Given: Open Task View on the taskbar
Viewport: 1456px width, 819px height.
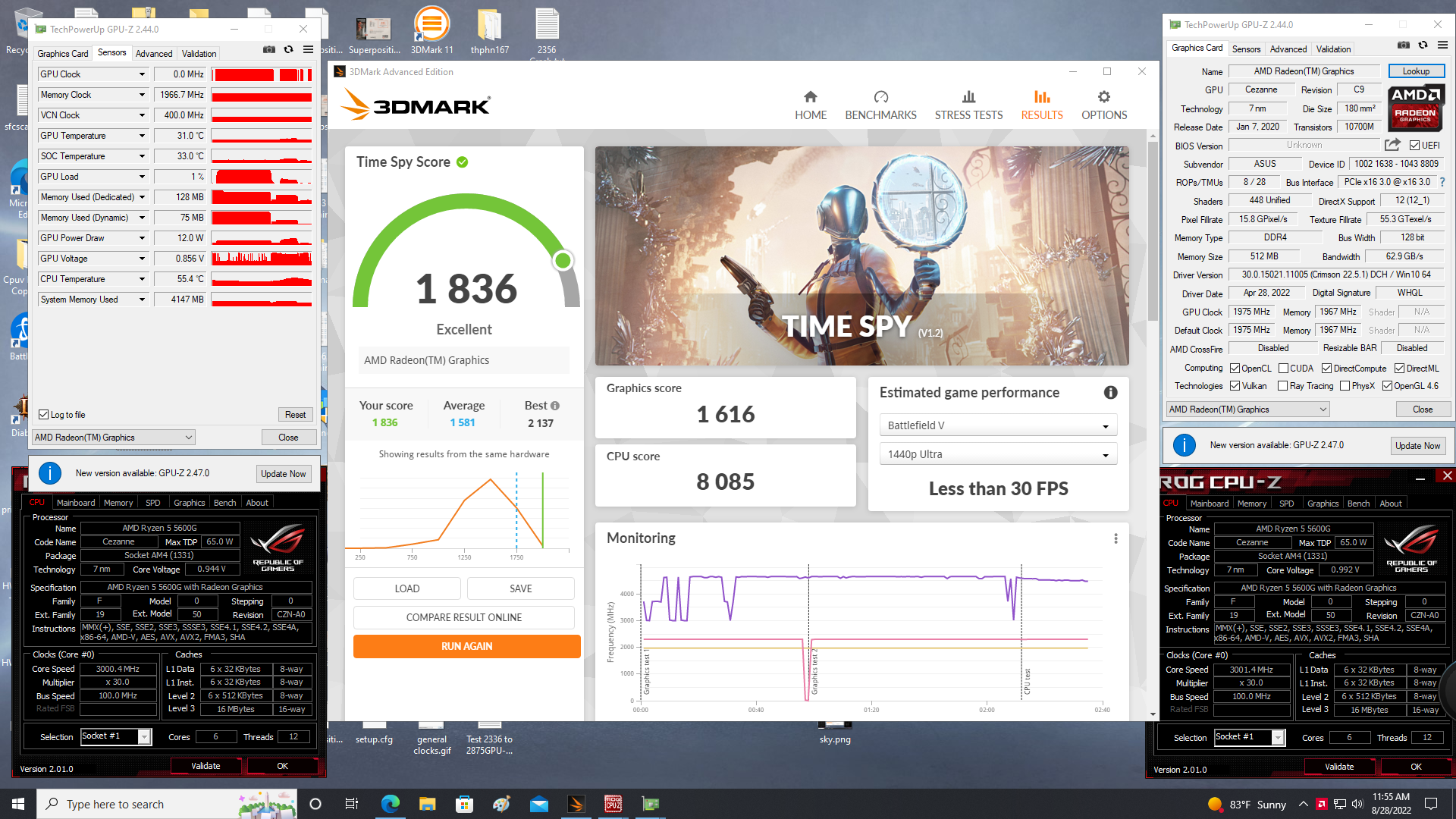Looking at the screenshot, I should [352, 804].
